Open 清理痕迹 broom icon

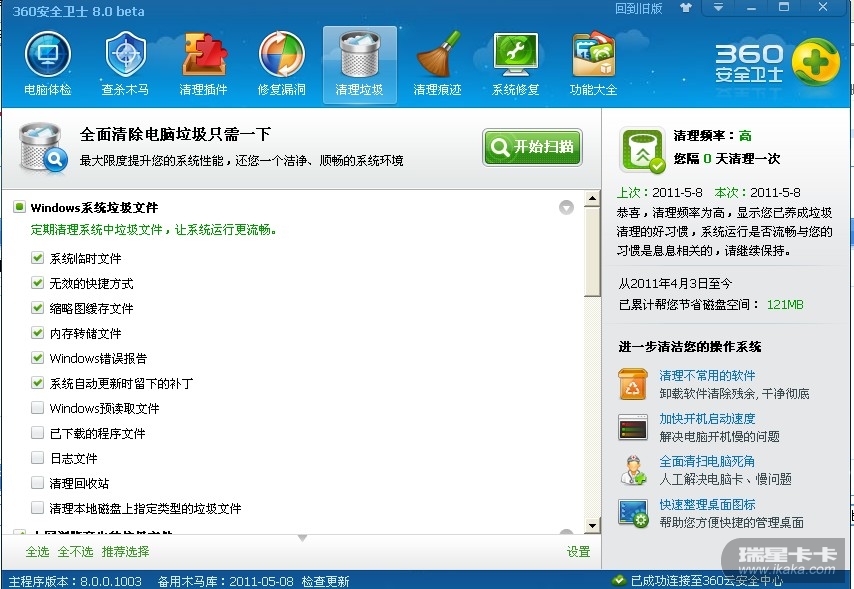[438, 54]
